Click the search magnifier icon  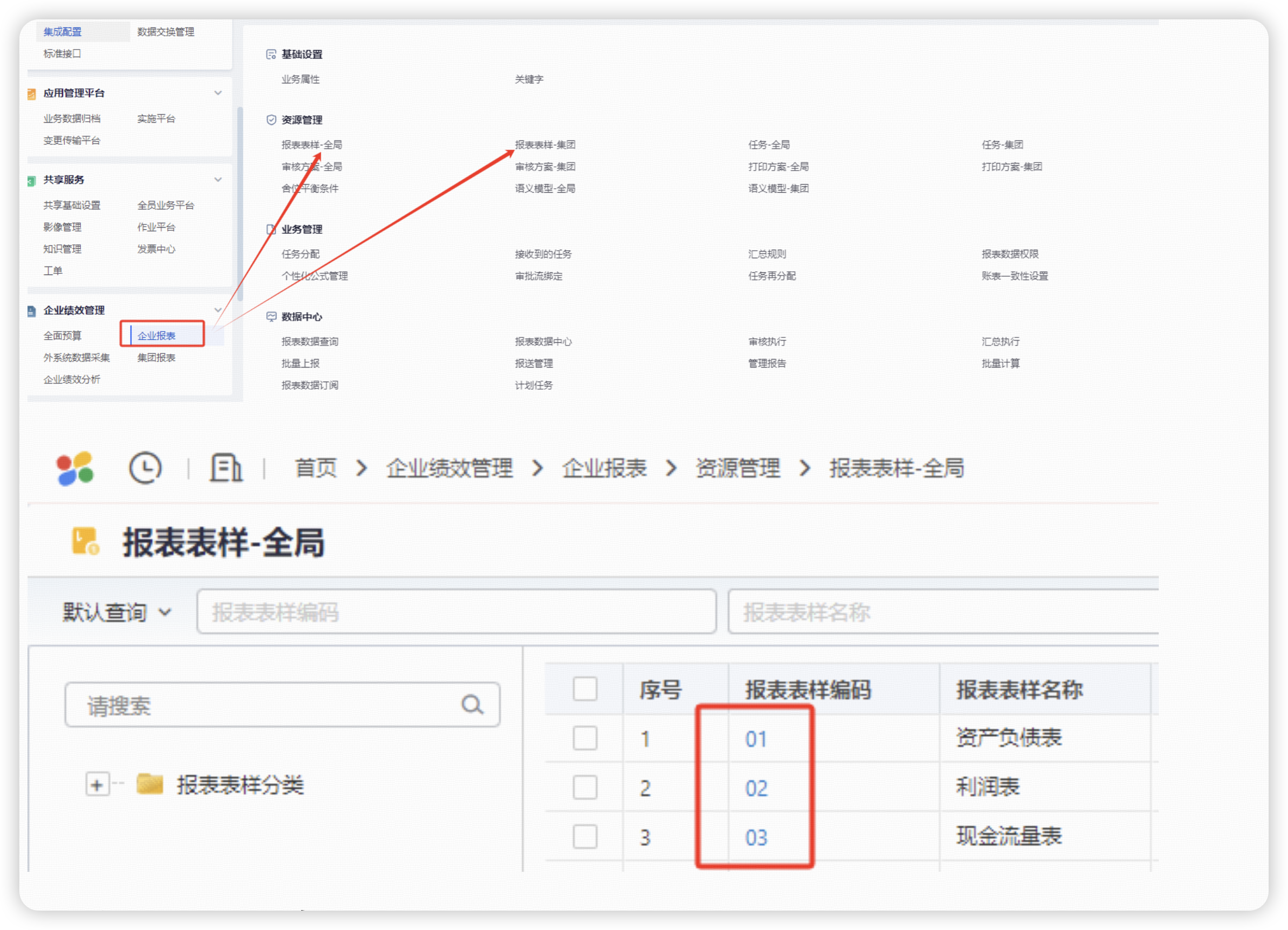click(472, 705)
